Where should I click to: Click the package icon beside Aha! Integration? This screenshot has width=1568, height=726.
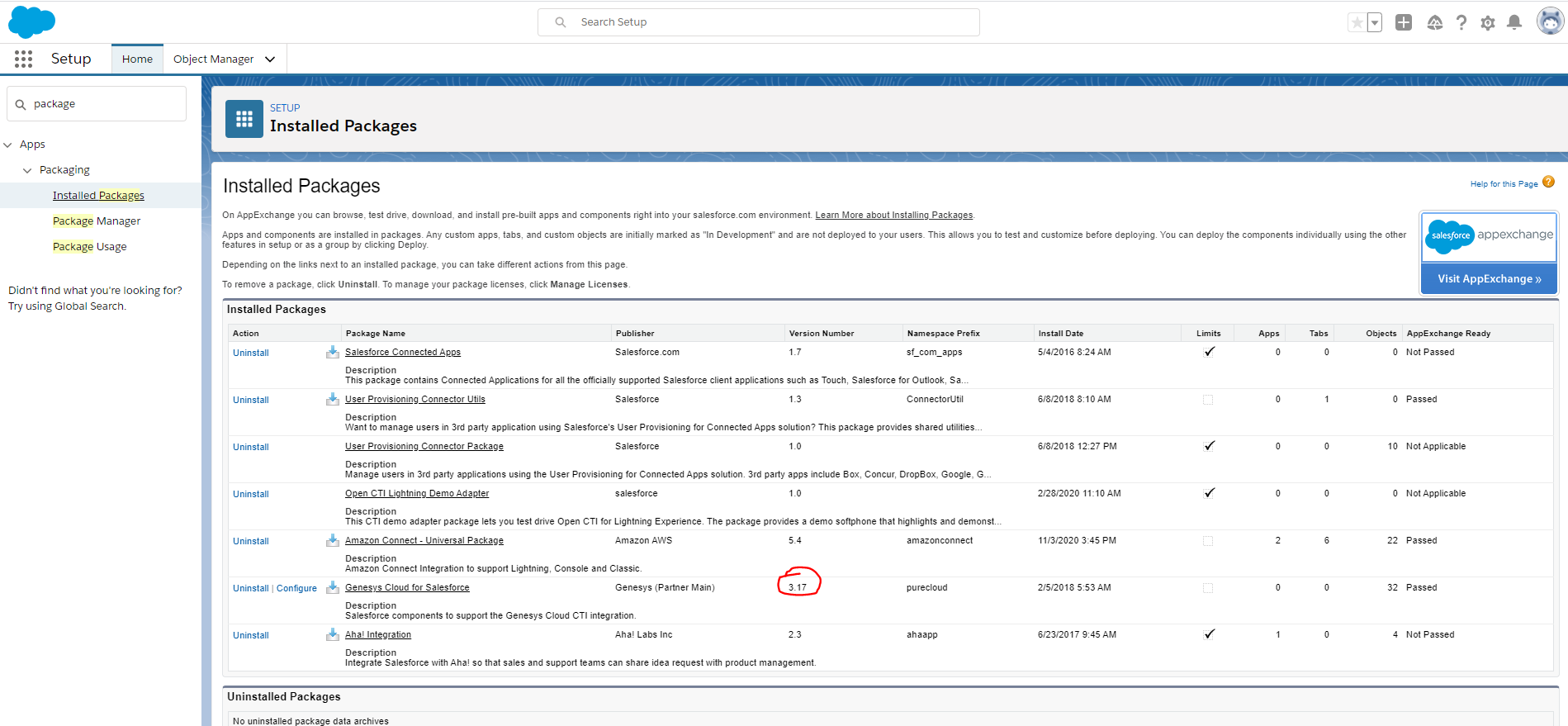click(x=332, y=634)
